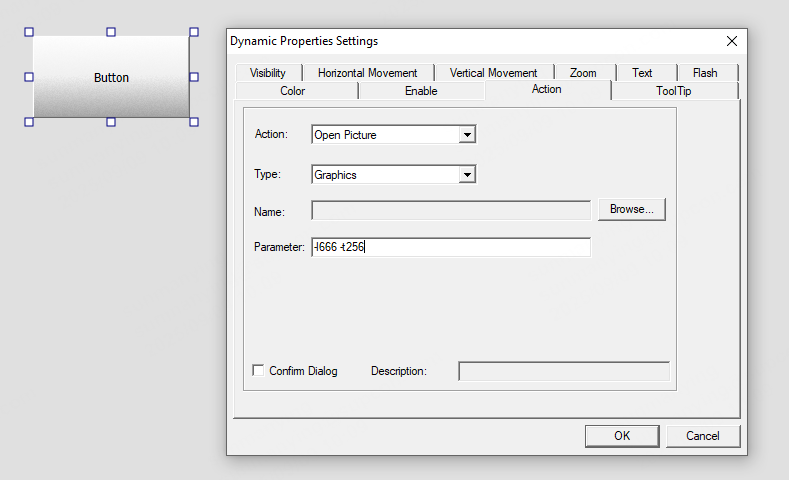Confirm settings with OK button
This screenshot has height=480, width=789.
pos(622,436)
